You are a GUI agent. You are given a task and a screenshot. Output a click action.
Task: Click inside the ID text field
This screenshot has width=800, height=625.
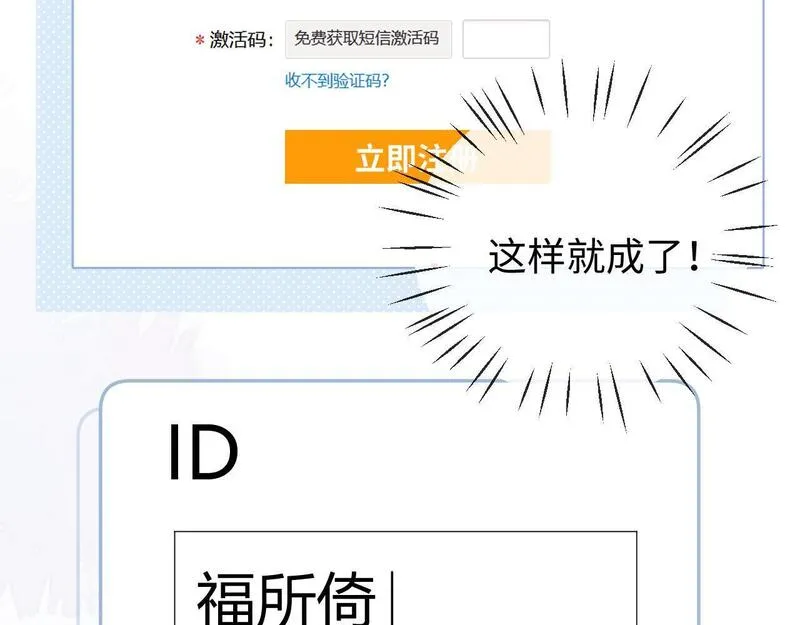tap(406, 578)
